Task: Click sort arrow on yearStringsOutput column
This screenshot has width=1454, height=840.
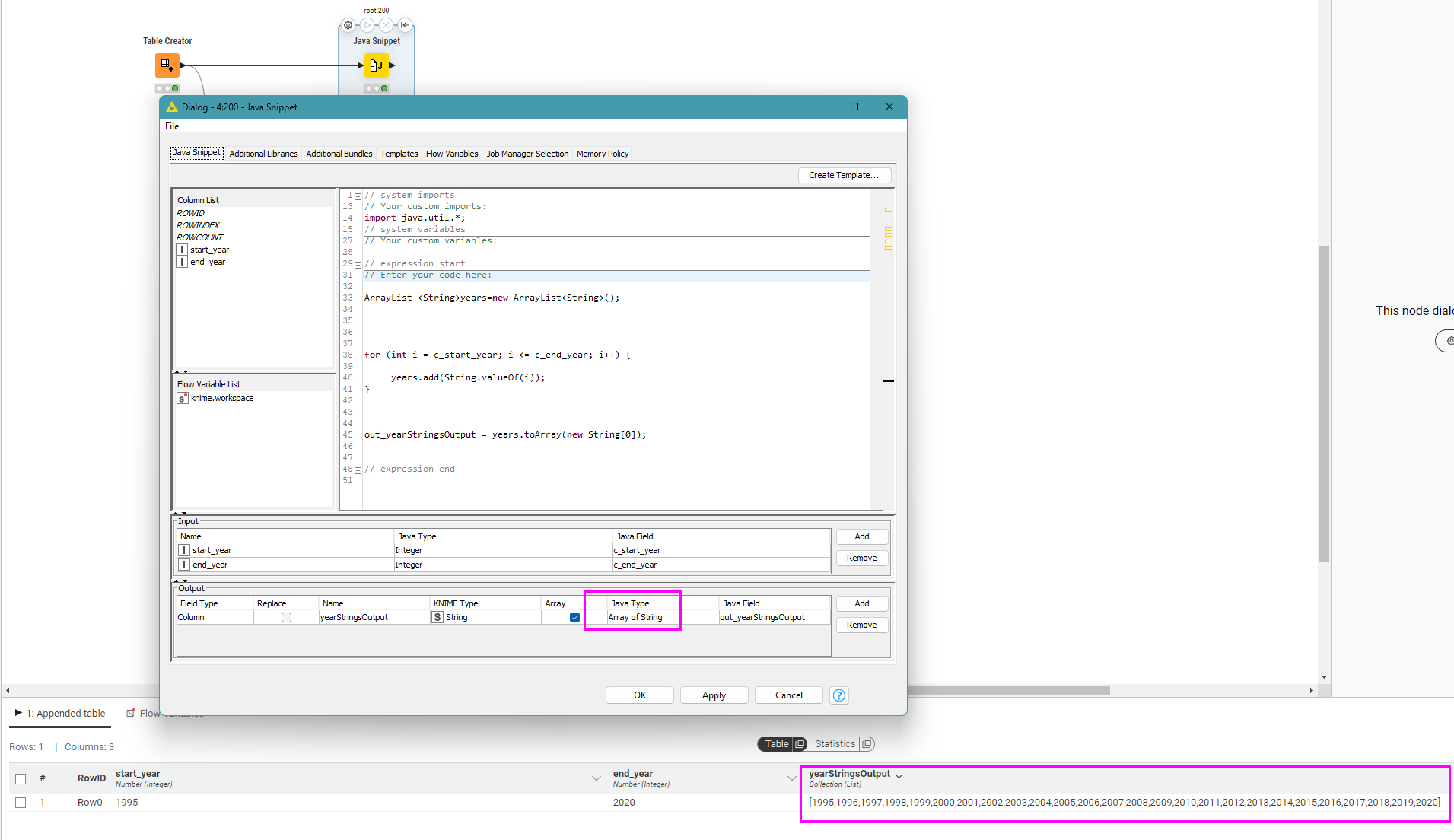Action: tap(899, 774)
